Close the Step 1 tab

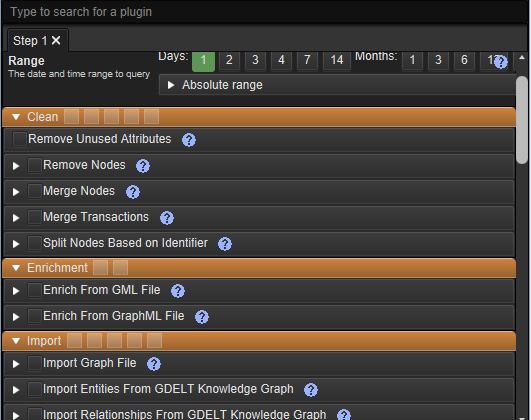click(x=56, y=40)
